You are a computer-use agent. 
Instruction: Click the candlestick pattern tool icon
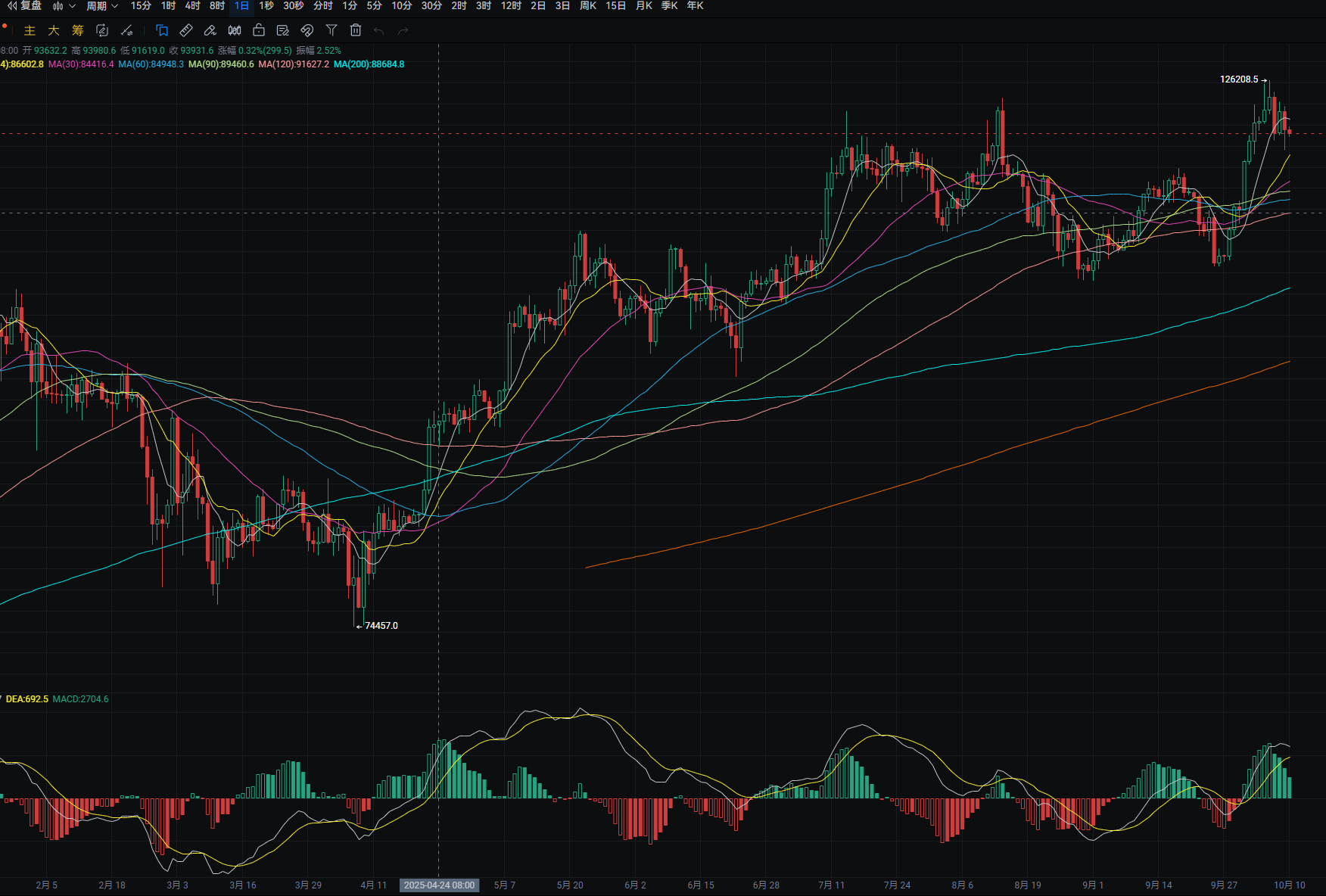[x=235, y=30]
